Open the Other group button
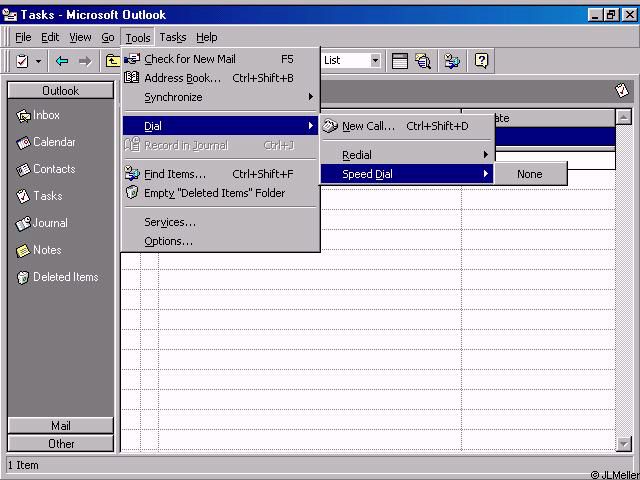The height and width of the screenshot is (480, 640). 61,443
